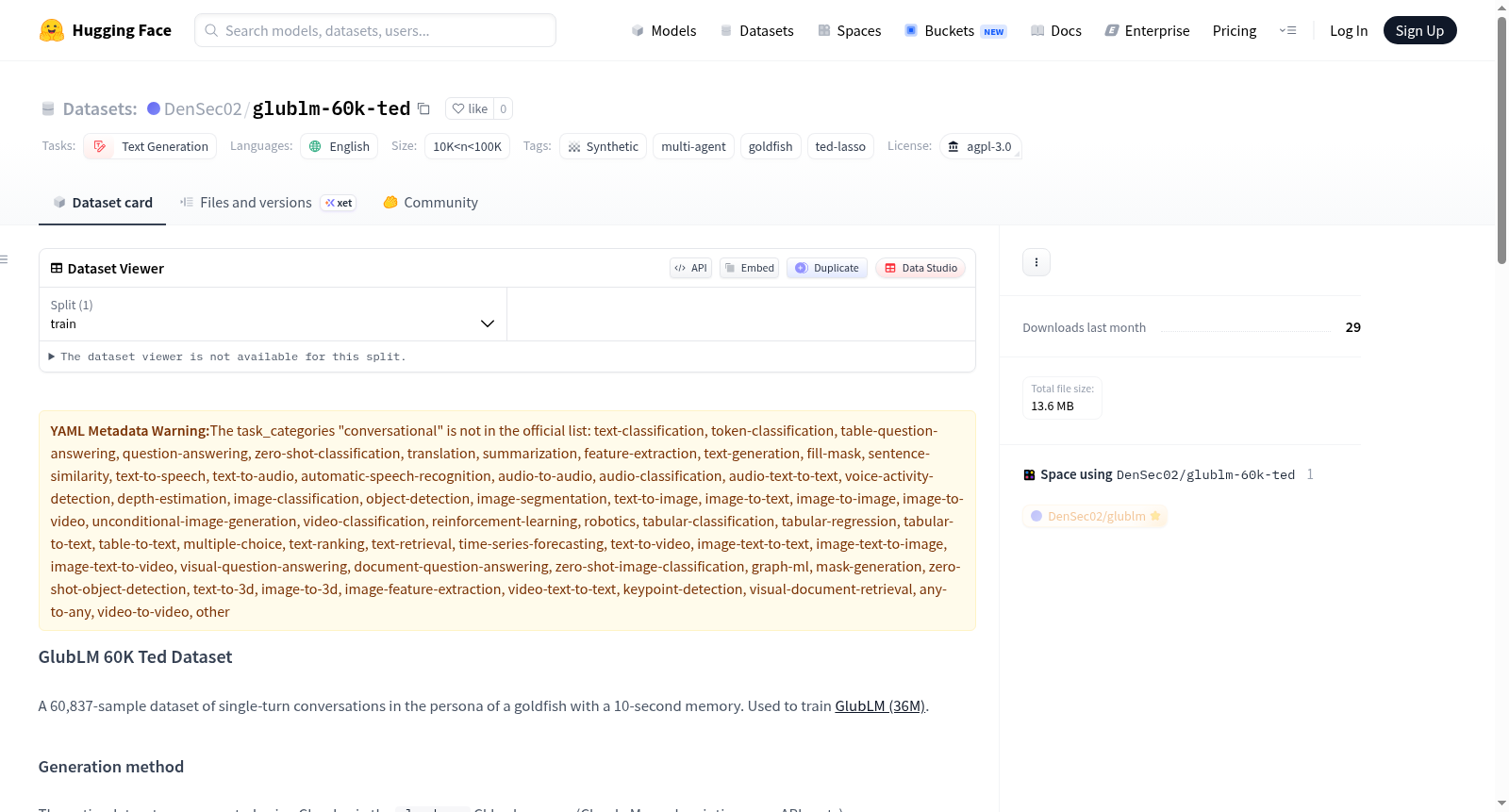The height and width of the screenshot is (812, 1509).
Task: Switch to Files and versions tab
Action: coord(268,203)
